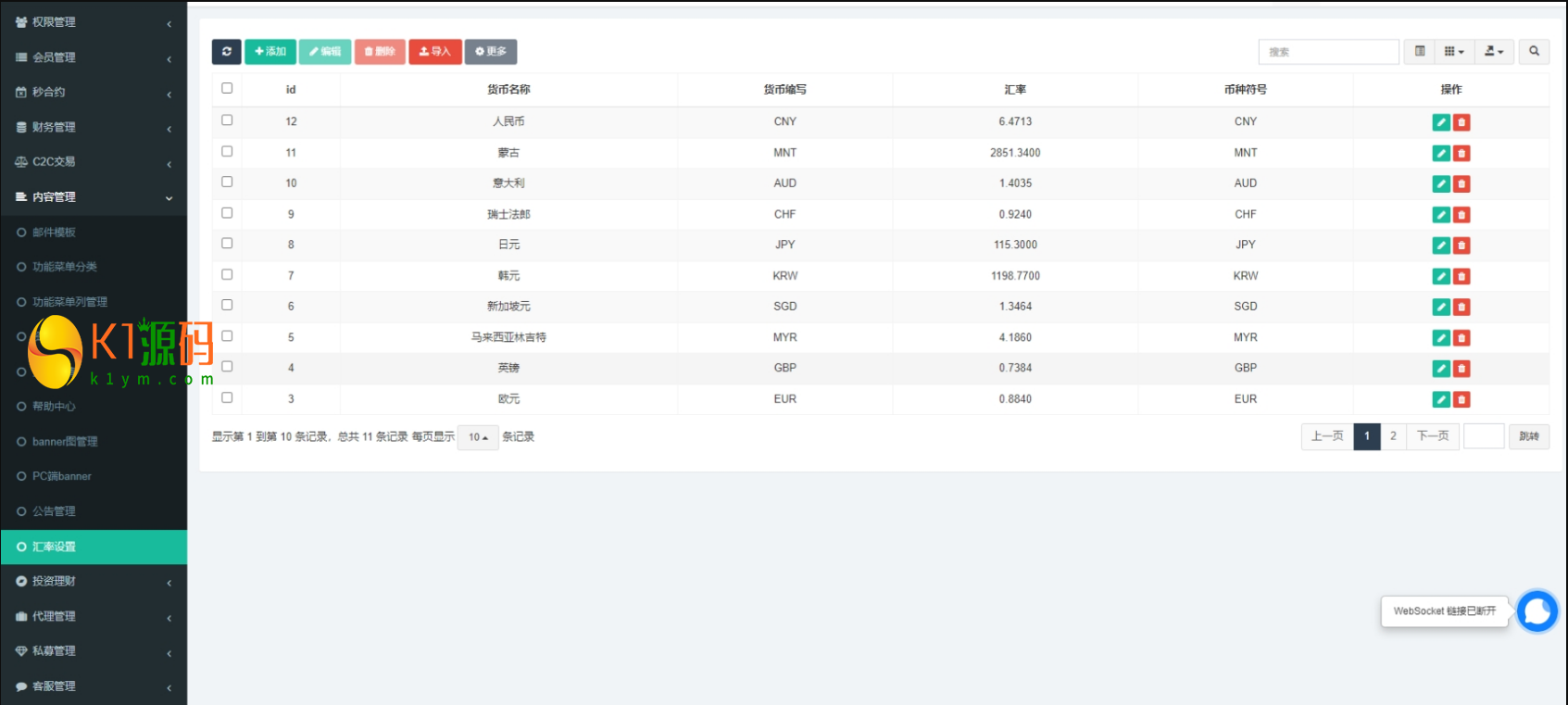Select 汇率设置 in the sidebar
Viewport: 1568px width, 705px height.
[94, 547]
